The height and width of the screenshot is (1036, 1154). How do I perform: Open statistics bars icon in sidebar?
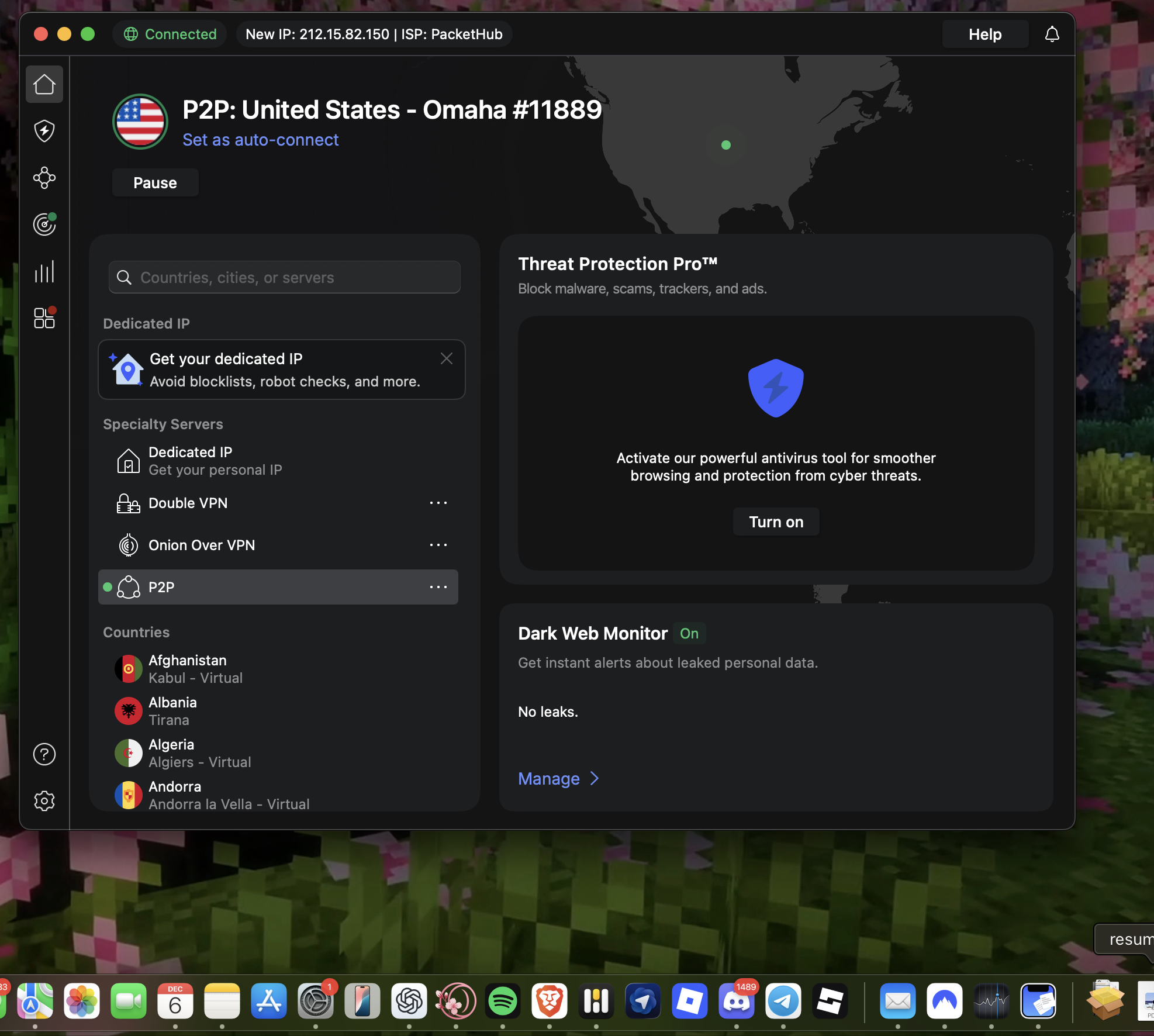[44, 272]
